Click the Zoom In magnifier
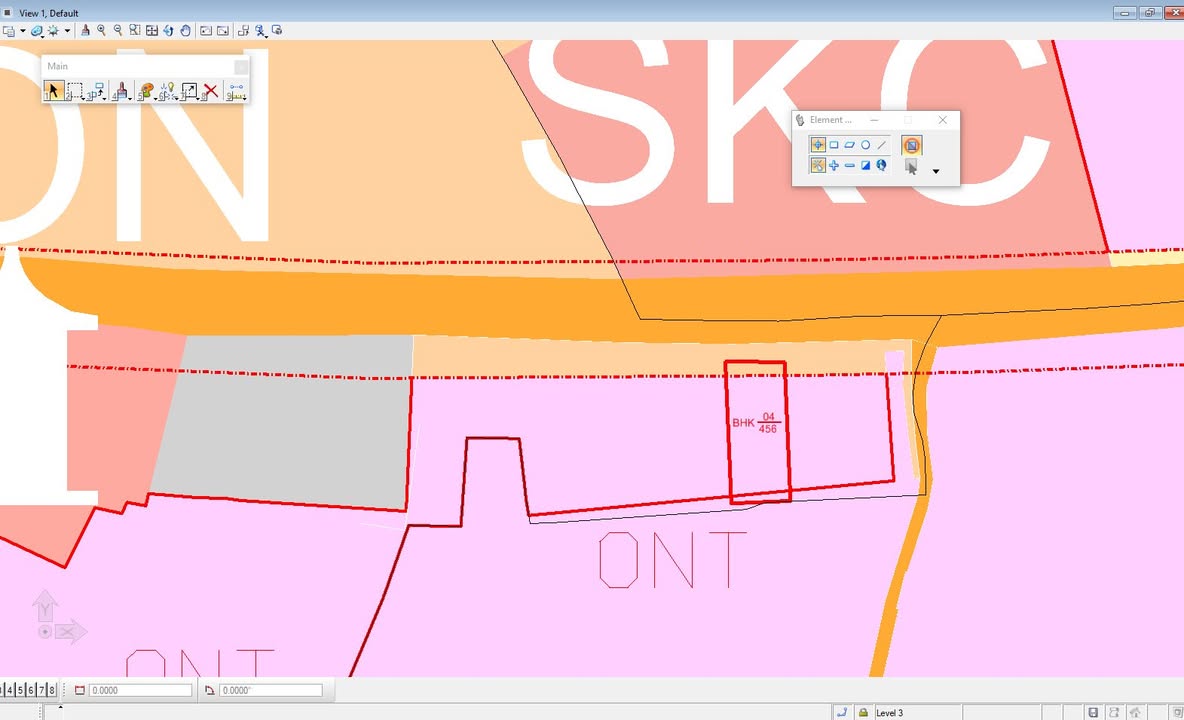Image resolution: width=1184 pixels, height=720 pixels. tap(102, 31)
